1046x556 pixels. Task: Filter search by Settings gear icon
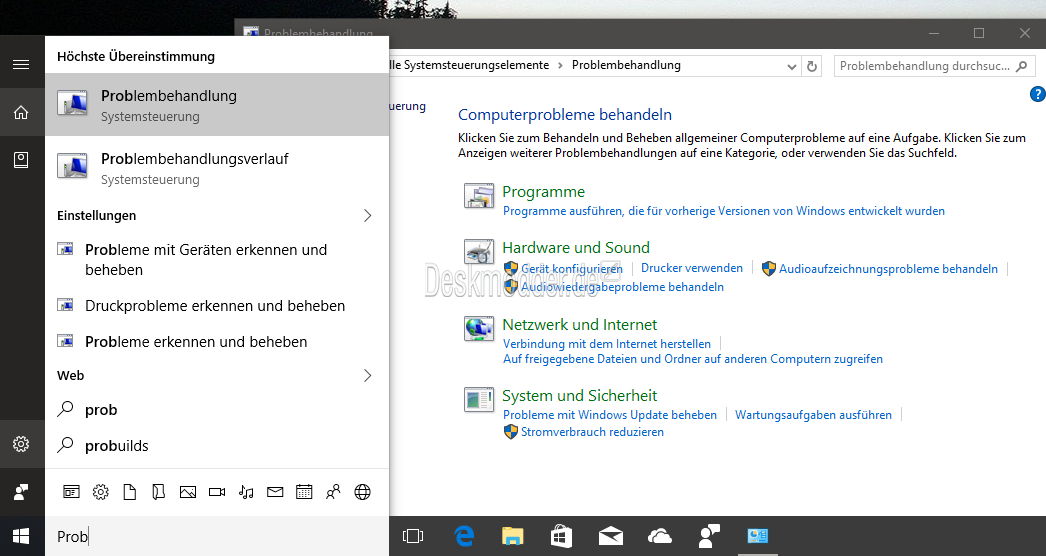[x=101, y=492]
